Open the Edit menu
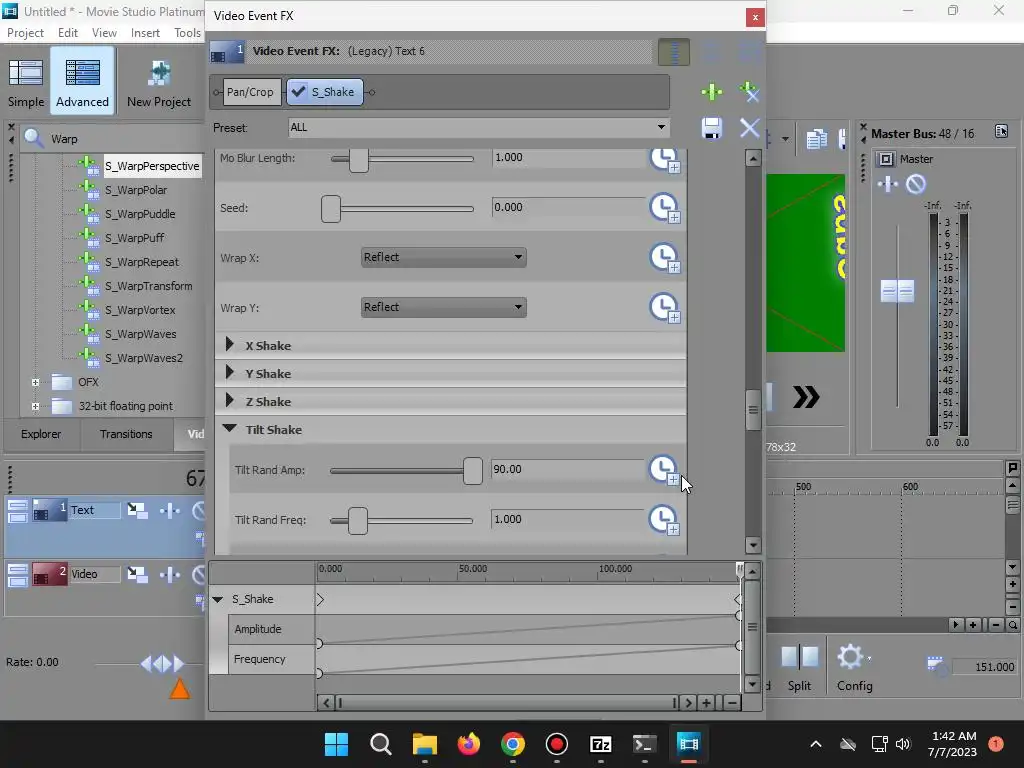1024x768 pixels. tap(67, 33)
